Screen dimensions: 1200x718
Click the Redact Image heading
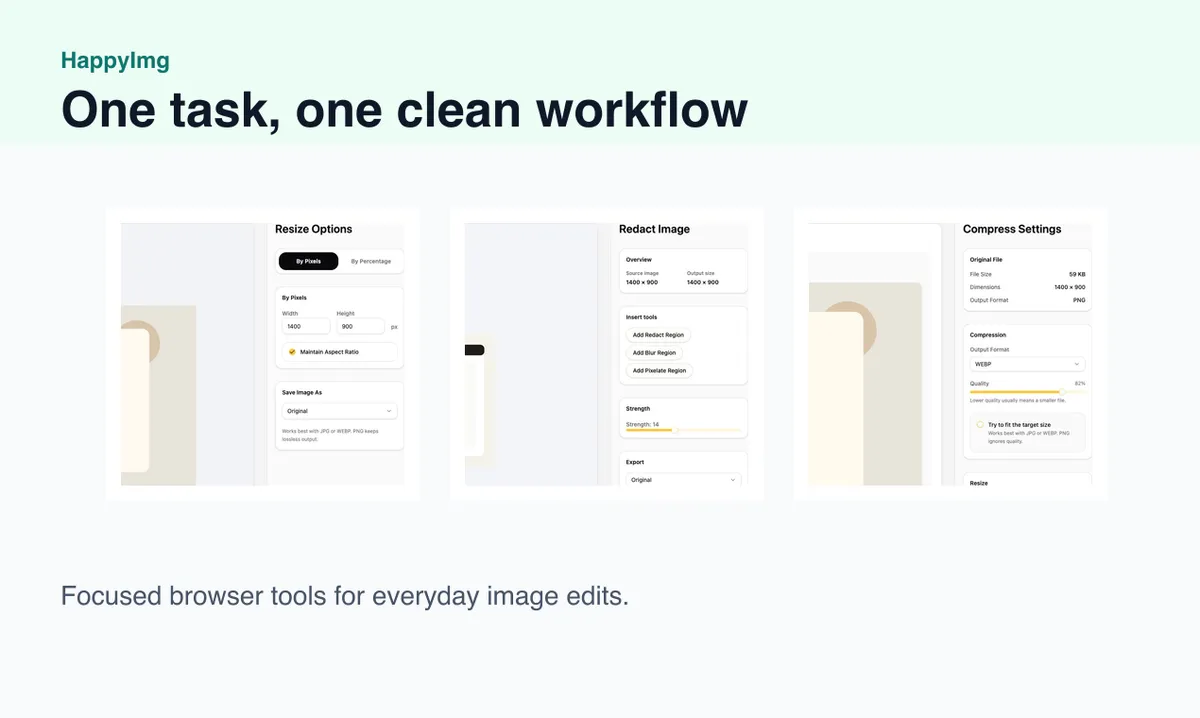(x=654, y=229)
